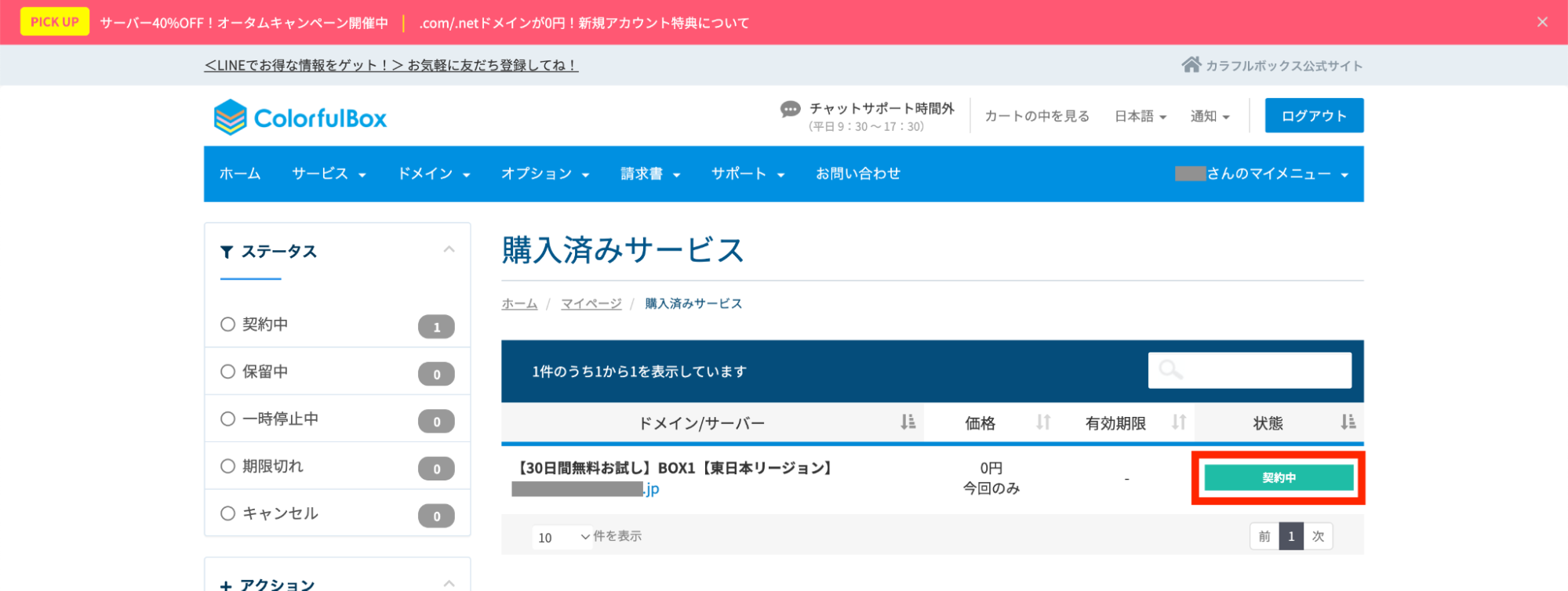1568x591 pixels.
Task: Click the ホーム breadcrumb link
Action: (519, 303)
